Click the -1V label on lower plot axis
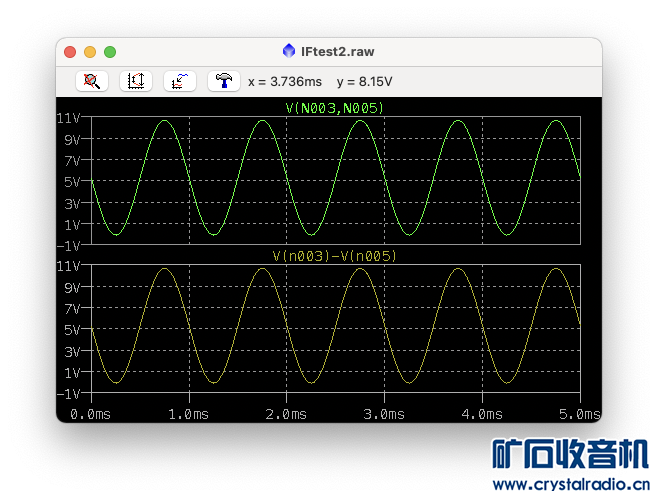 68,394
